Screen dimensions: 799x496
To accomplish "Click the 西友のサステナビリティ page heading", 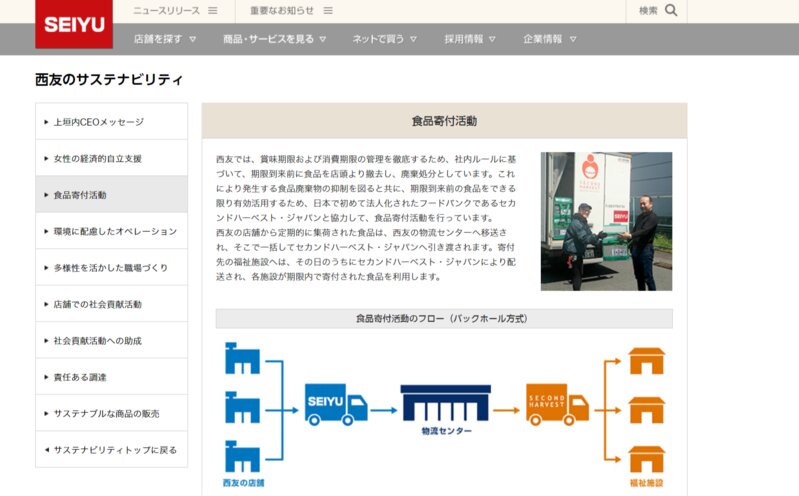I will click(109, 80).
